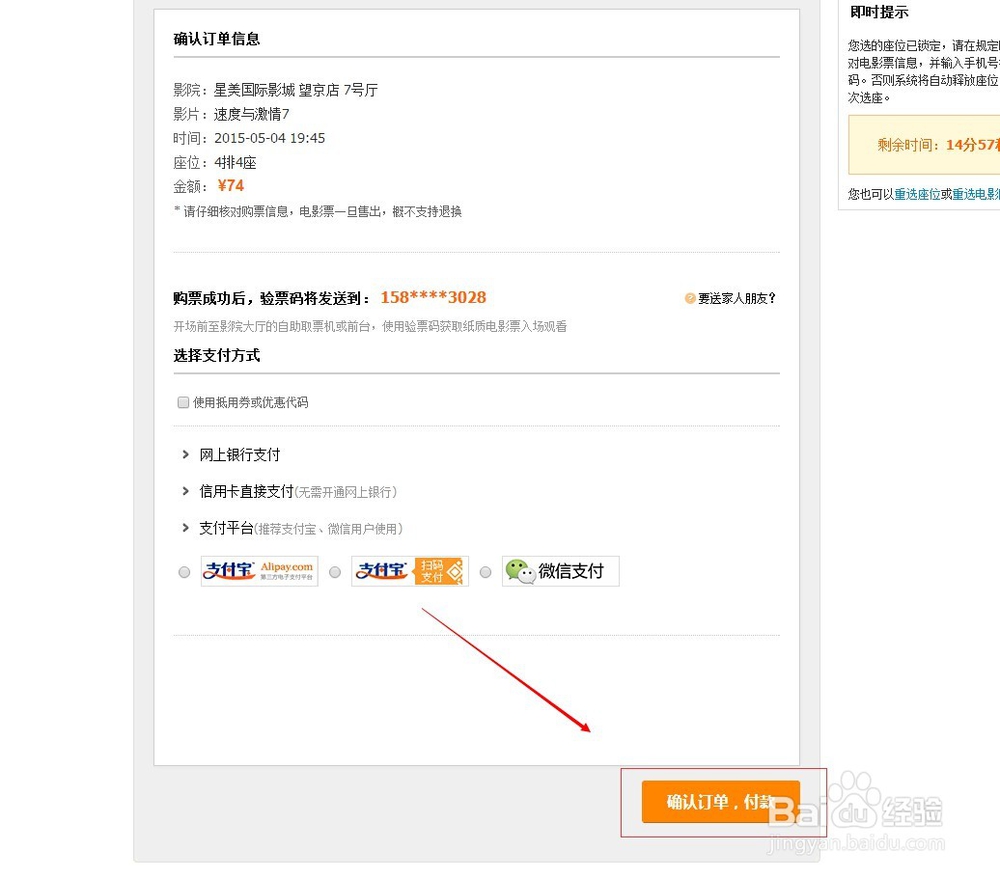
Task: Click the ¥74 amount text
Action: (230, 186)
